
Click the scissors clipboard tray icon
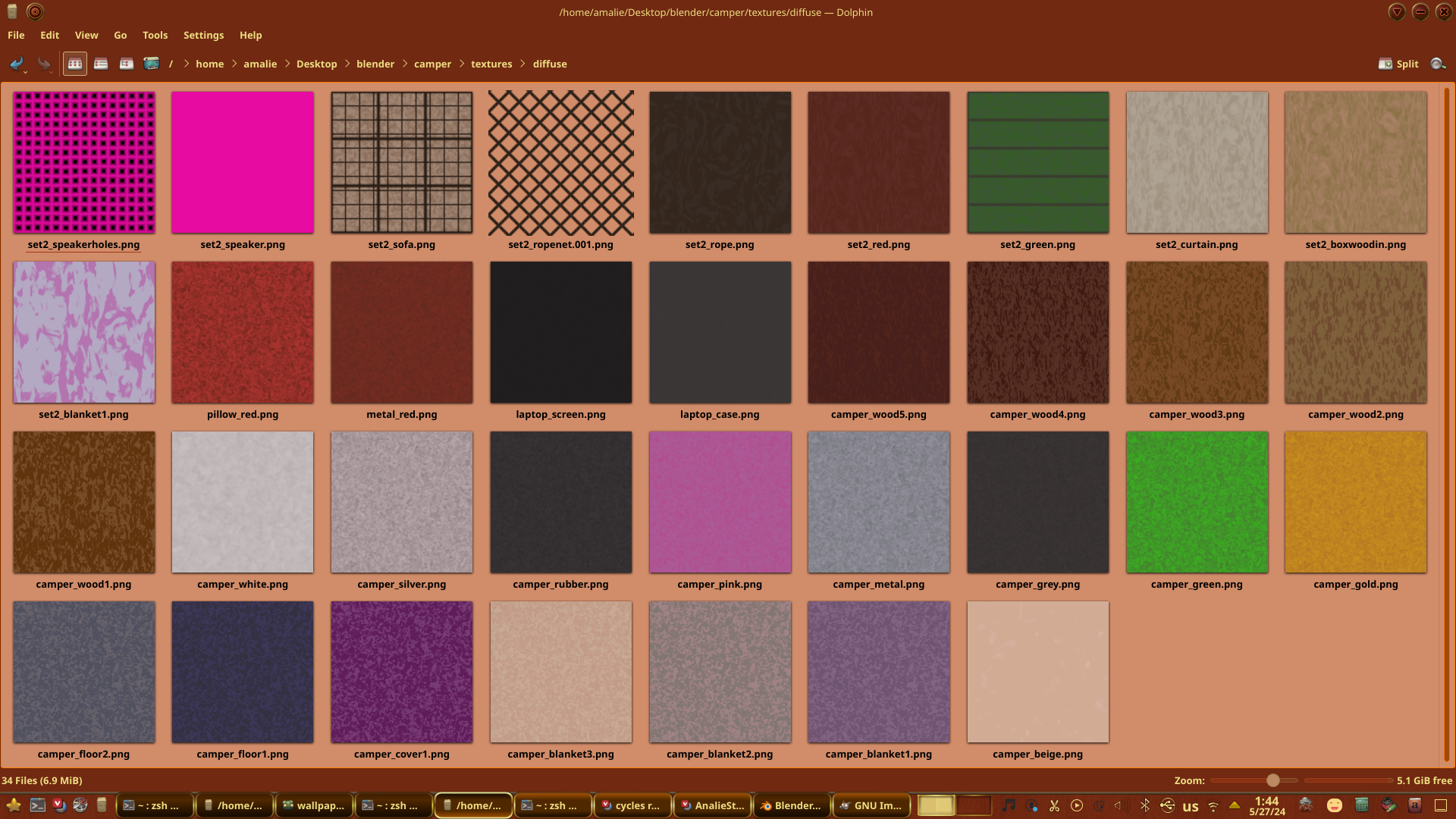[1054, 805]
